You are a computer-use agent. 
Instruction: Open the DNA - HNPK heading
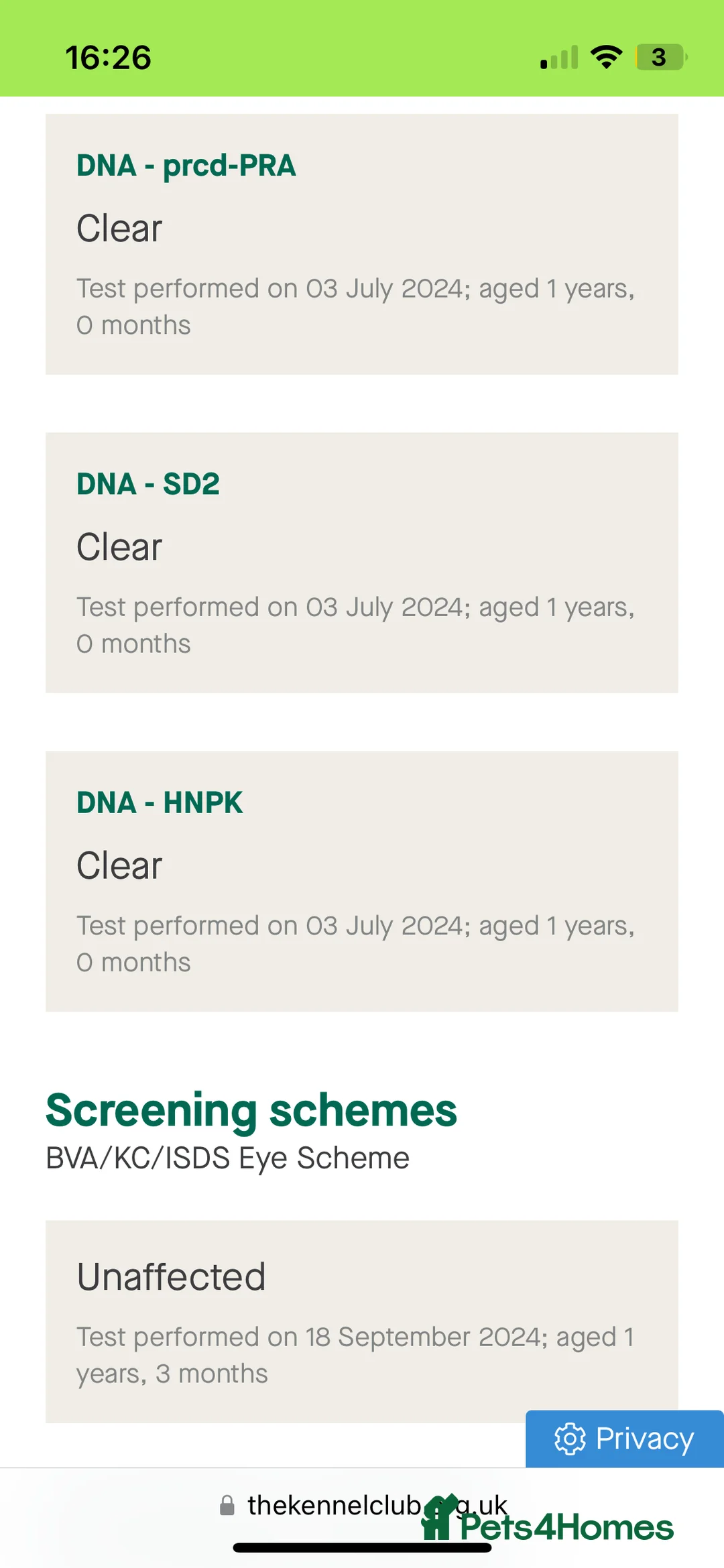[160, 802]
